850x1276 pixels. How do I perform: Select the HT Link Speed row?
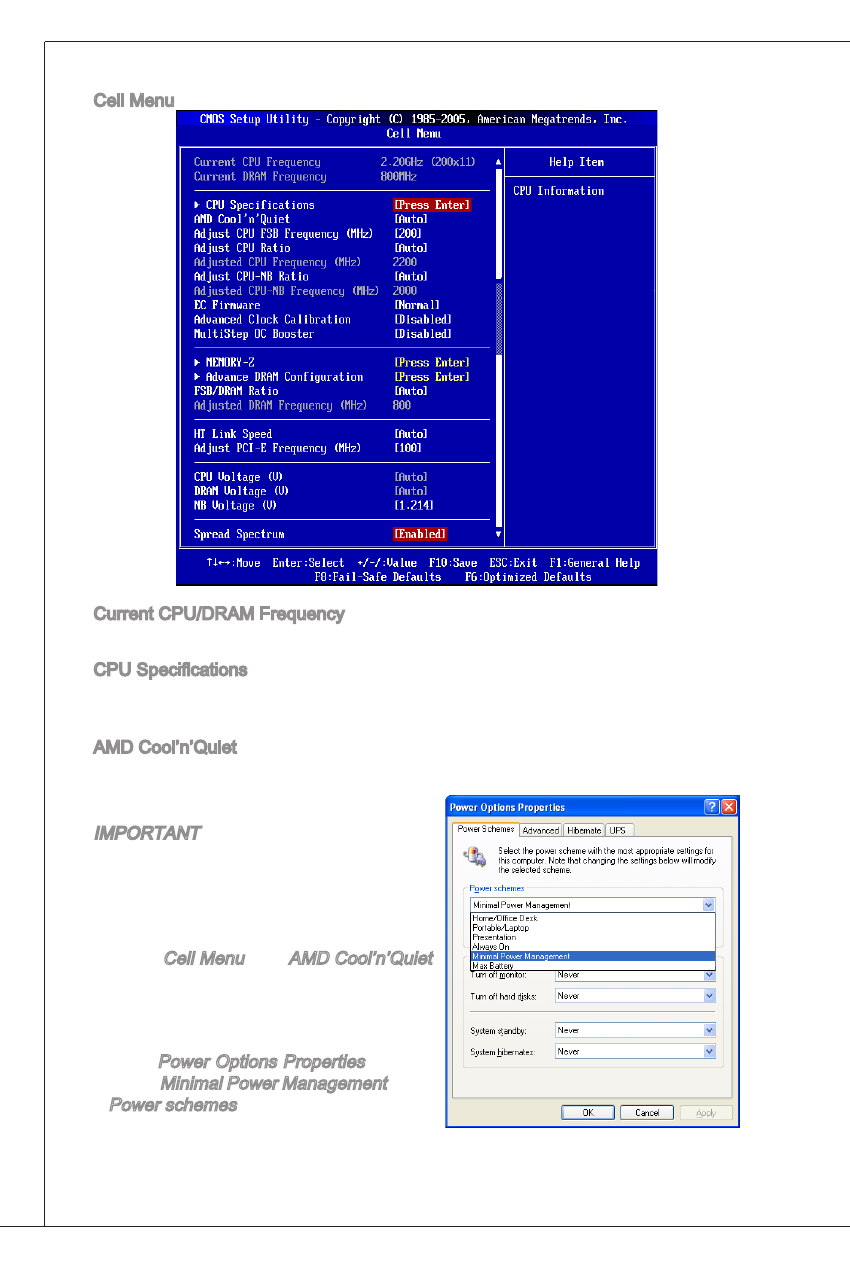pos(311,434)
